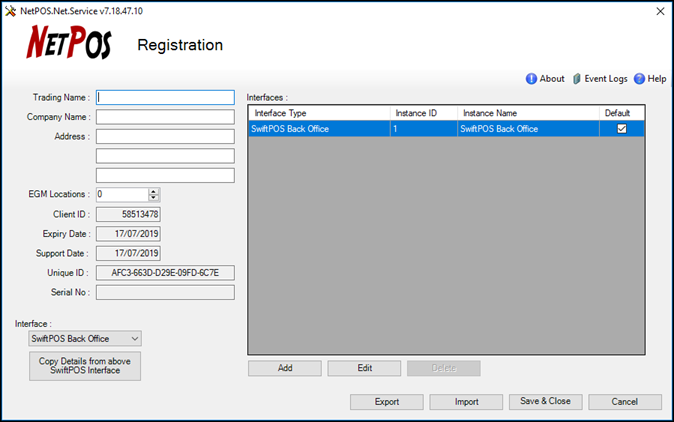Click the NetPOS title bar app icon
Image resolution: width=674 pixels, height=422 pixels.
coord(10,10)
